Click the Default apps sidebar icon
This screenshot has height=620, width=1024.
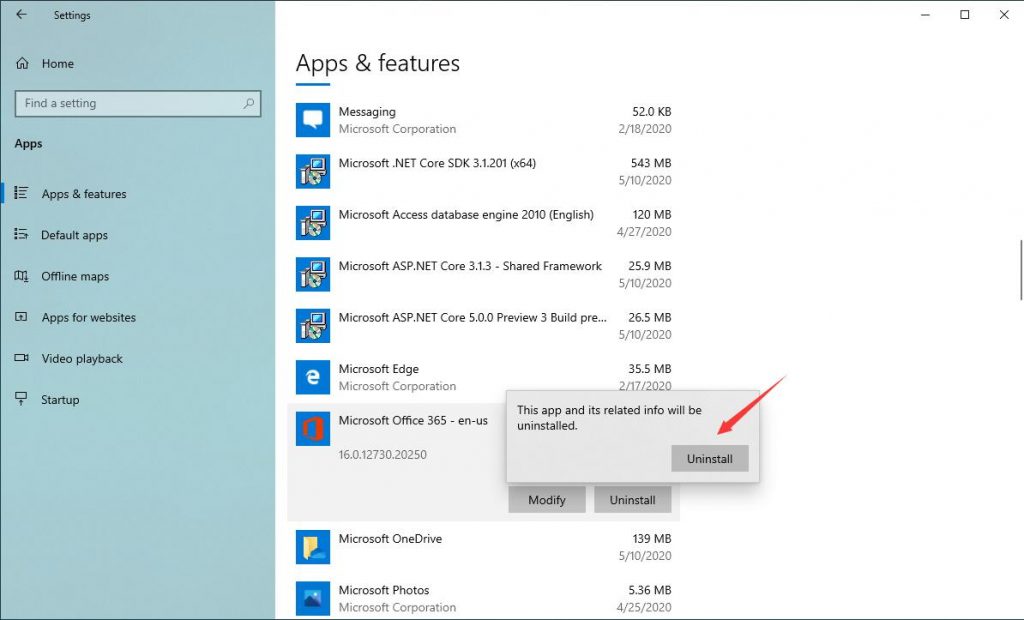click(22, 234)
